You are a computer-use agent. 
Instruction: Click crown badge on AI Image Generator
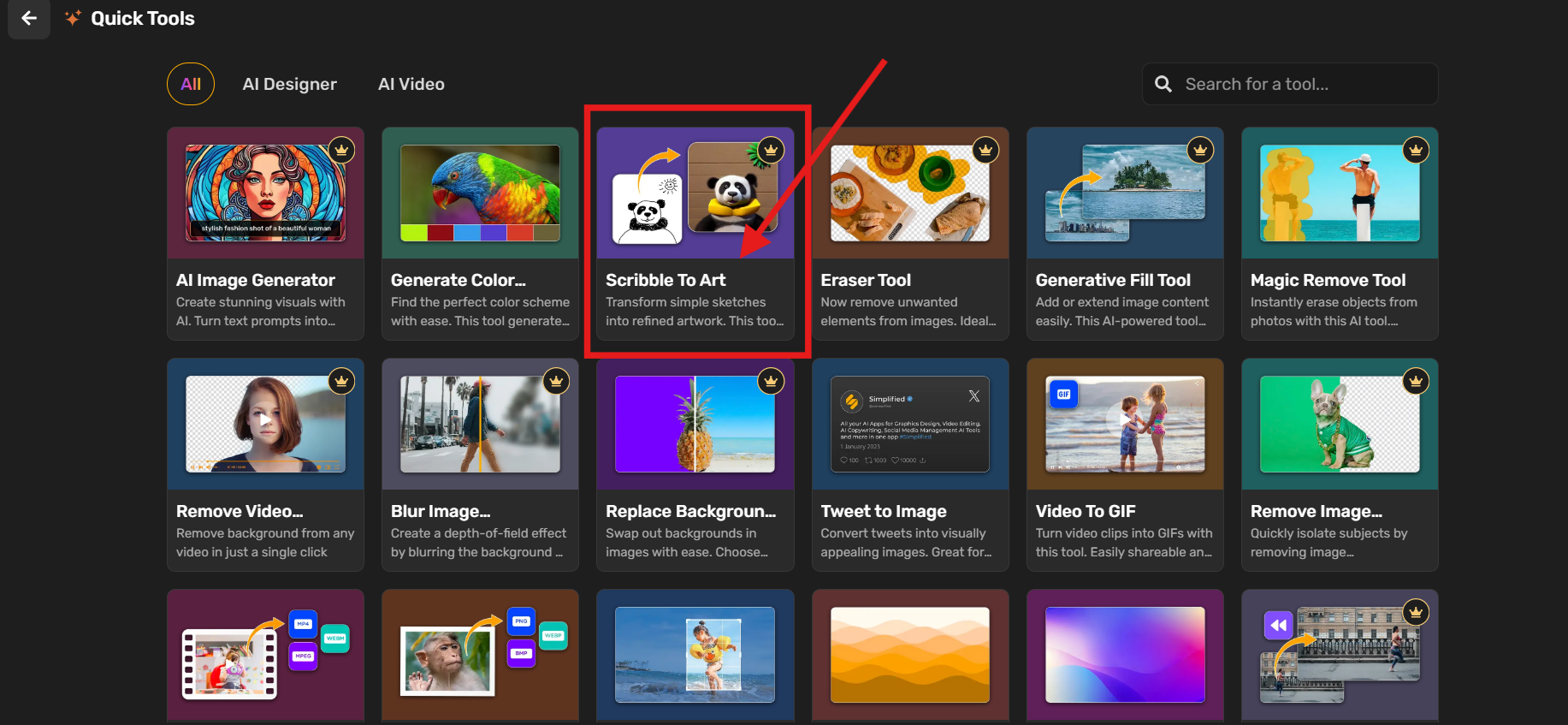pos(342,150)
